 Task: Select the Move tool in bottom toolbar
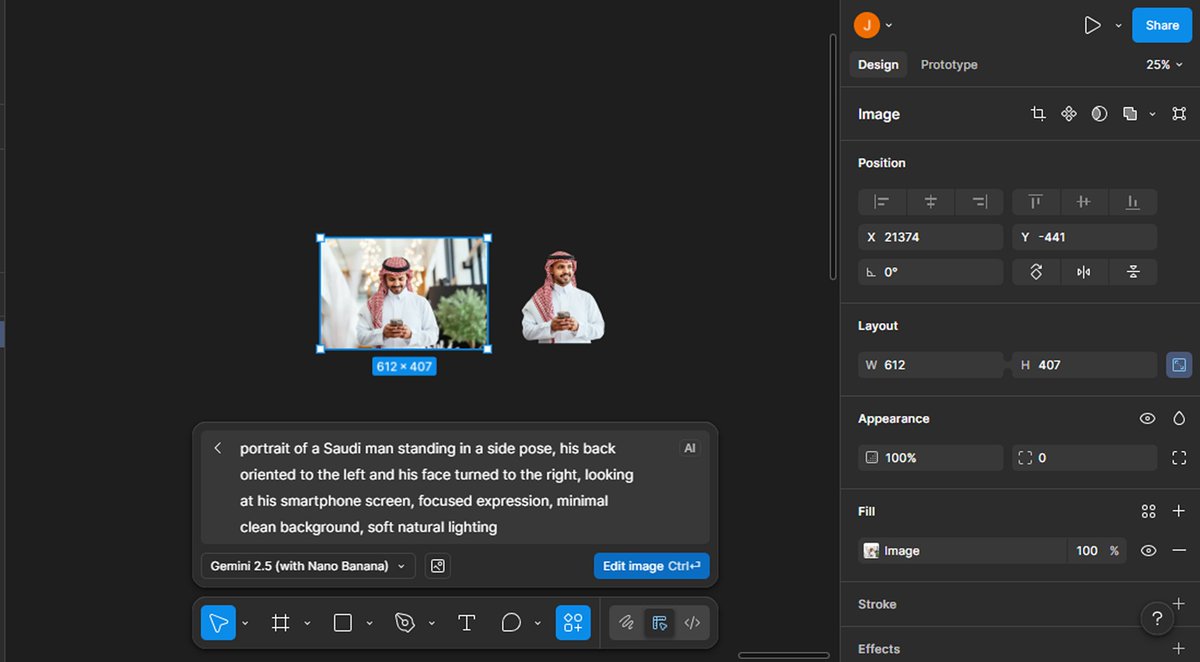click(218, 623)
